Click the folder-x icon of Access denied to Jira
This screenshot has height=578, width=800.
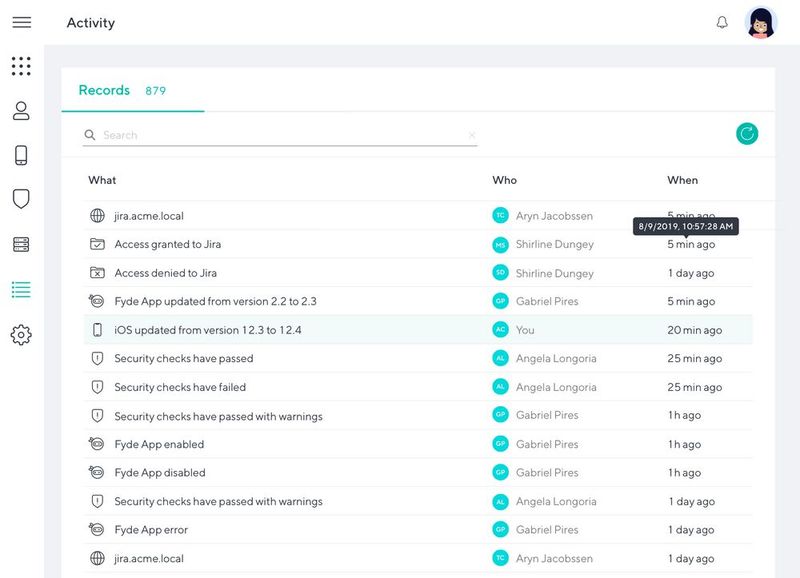(97, 272)
